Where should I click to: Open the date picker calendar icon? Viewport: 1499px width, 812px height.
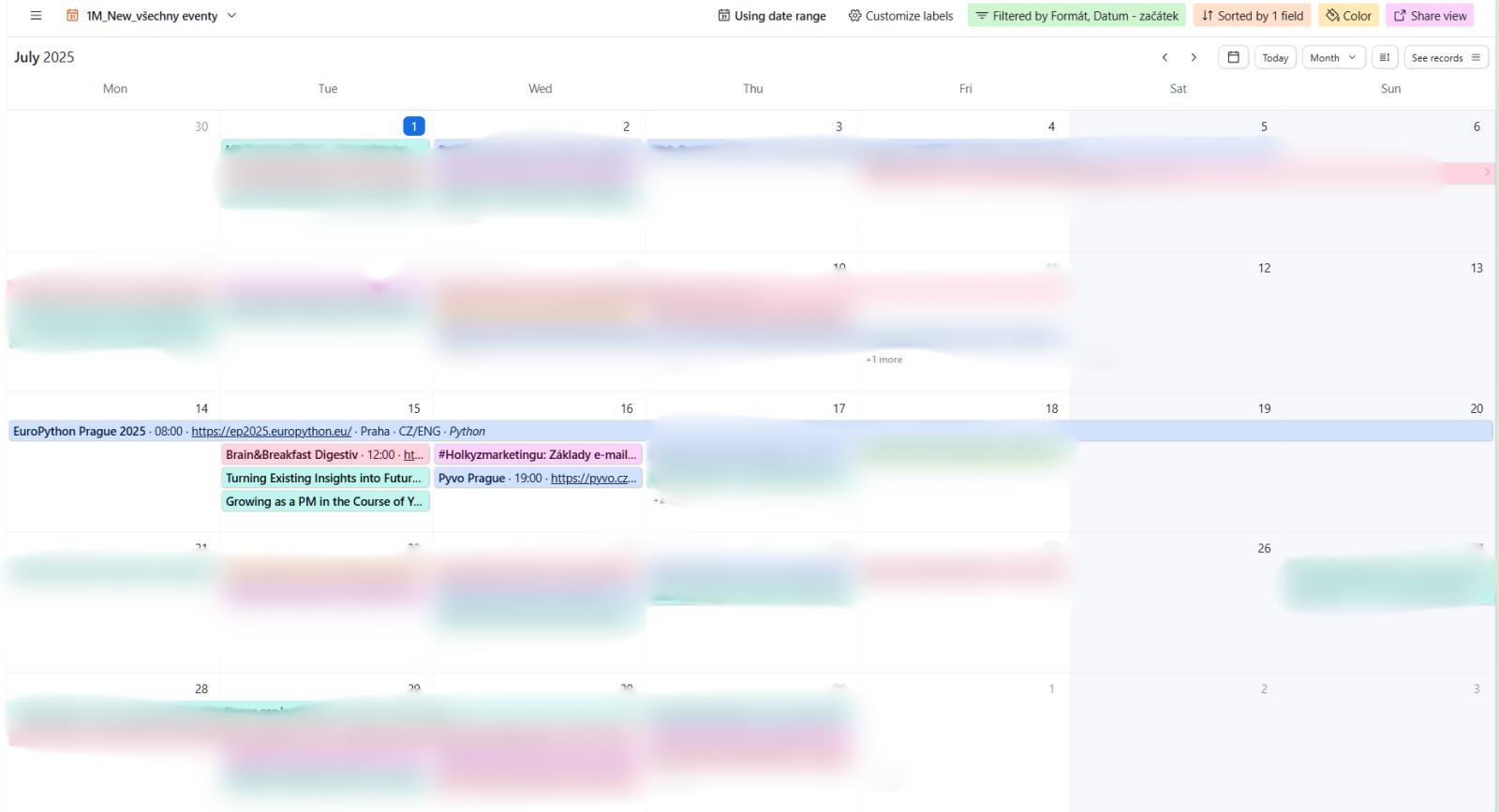[1233, 57]
